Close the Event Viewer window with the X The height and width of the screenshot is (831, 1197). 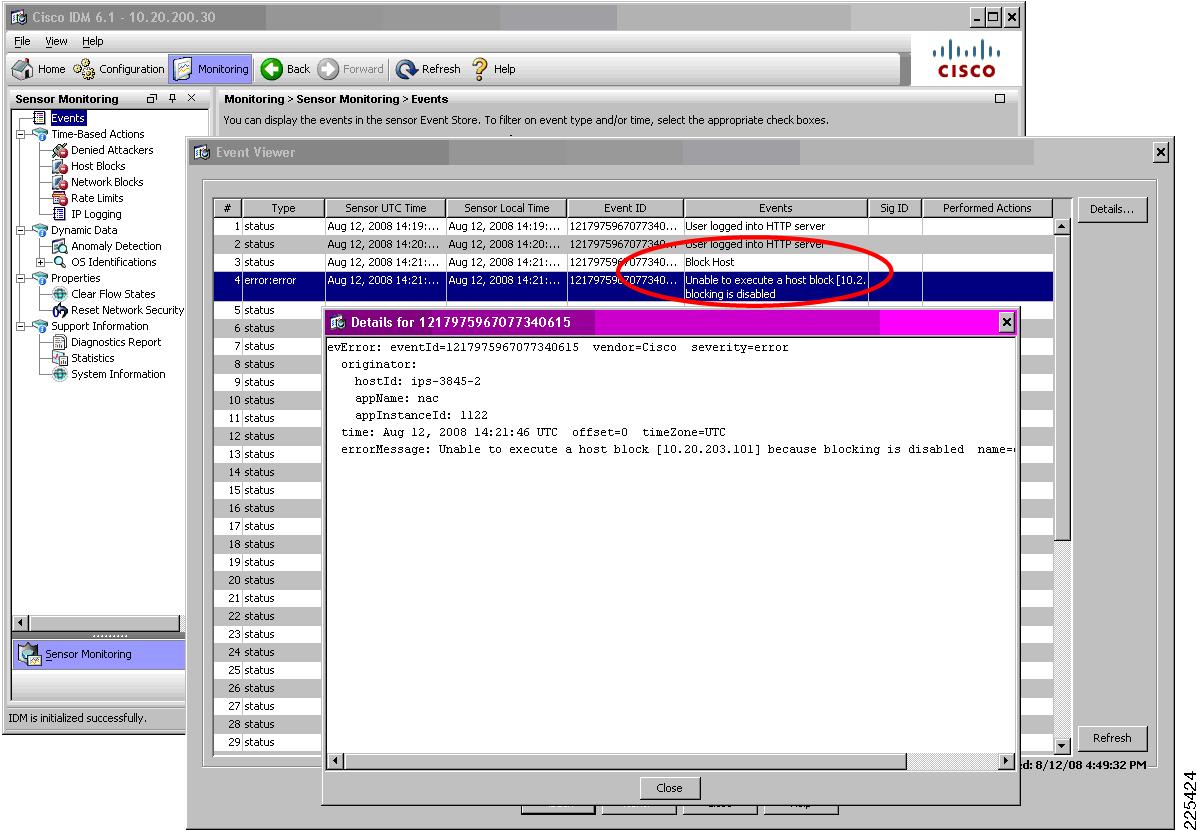(1160, 153)
